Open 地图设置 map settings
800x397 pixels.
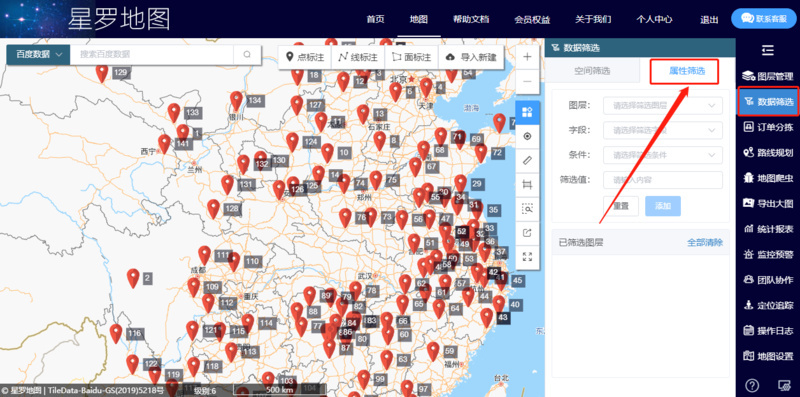pos(768,356)
